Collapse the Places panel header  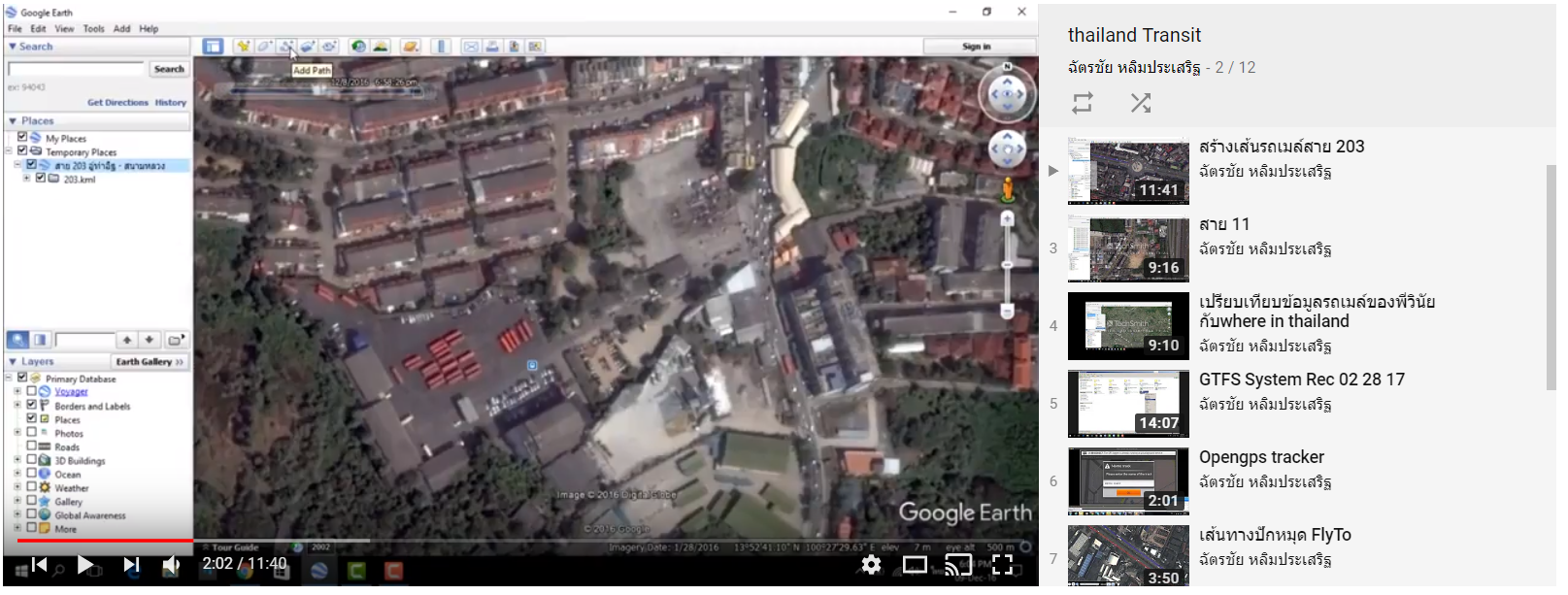97,120
